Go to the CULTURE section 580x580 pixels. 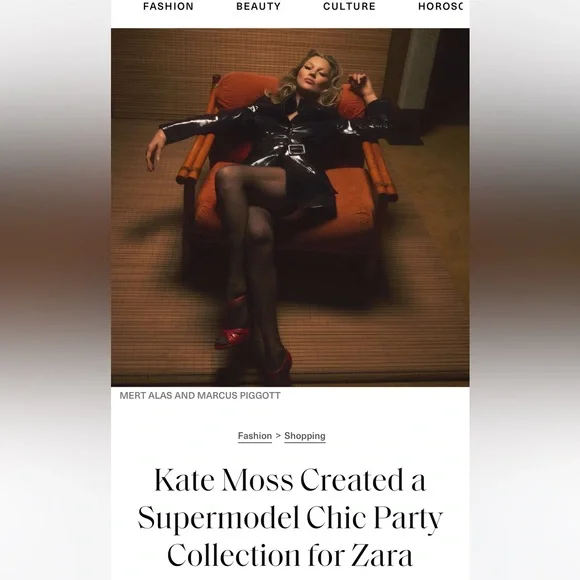(349, 6)
